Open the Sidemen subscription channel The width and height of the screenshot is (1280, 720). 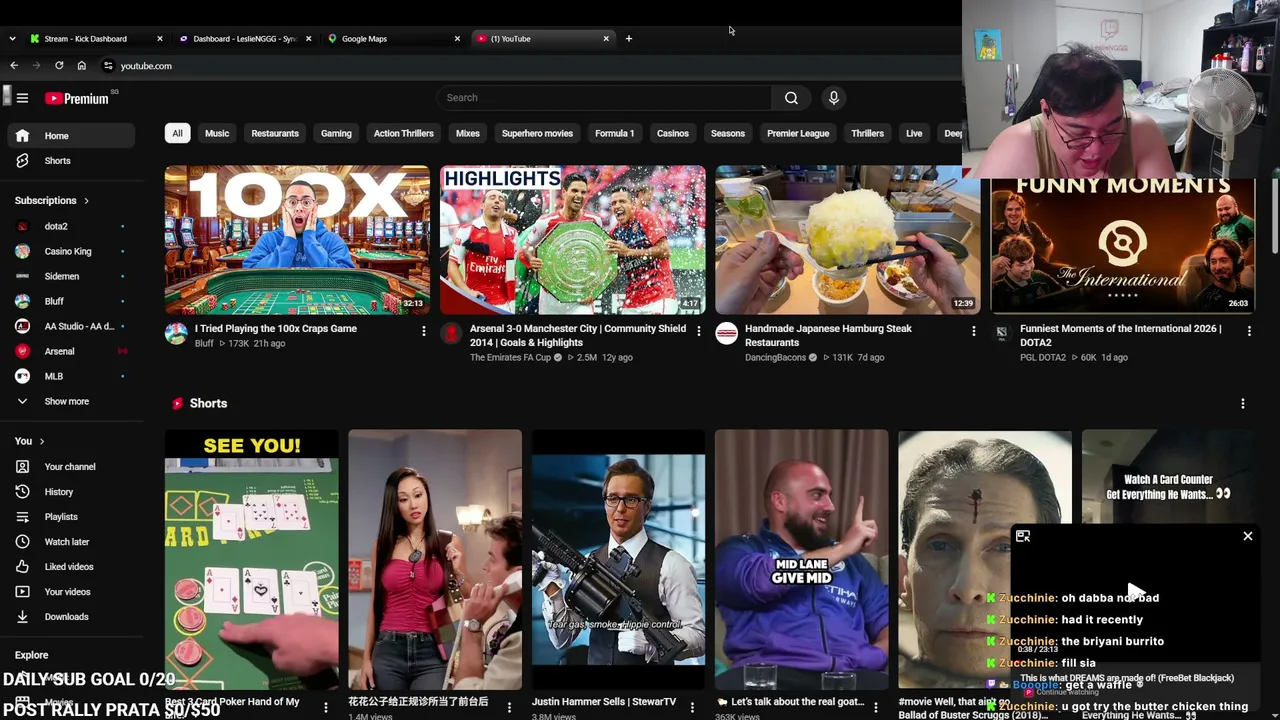[70, 277]
